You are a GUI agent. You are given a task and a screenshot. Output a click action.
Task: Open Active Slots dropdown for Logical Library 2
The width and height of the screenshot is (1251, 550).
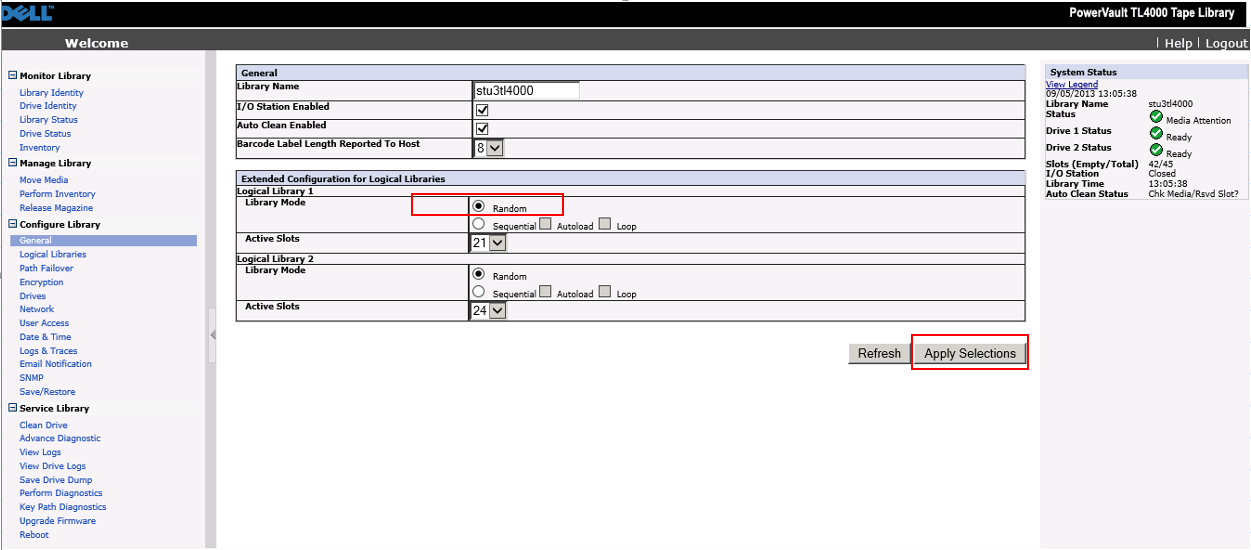(489, 311)
